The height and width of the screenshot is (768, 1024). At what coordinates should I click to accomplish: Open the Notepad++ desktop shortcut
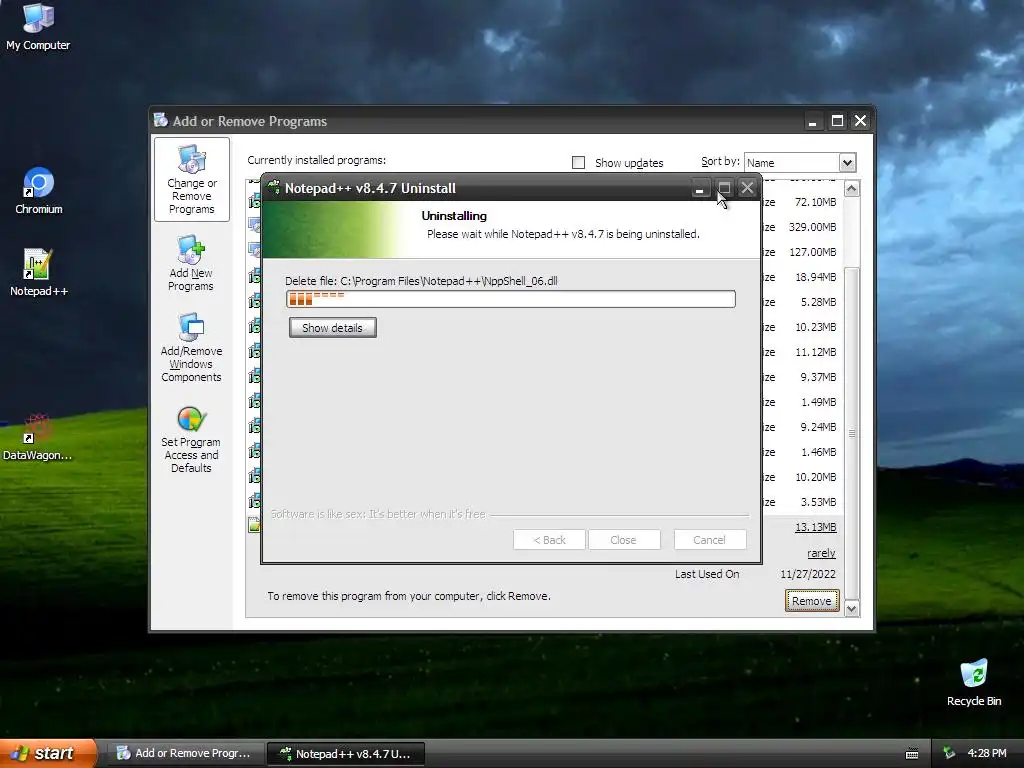[39, 272]
